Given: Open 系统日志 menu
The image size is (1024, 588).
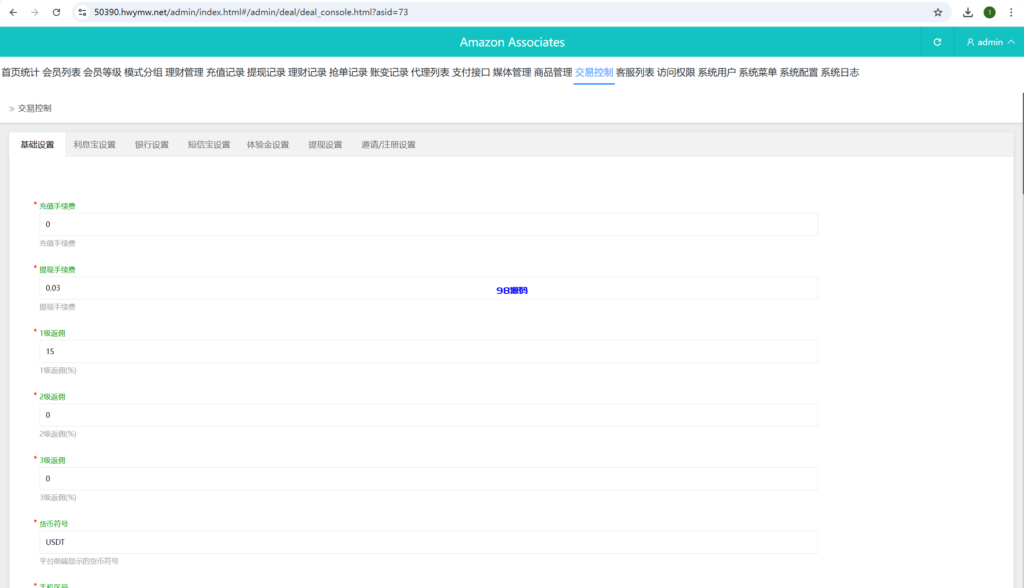Looking at the screenshot, I should pos(840,73).
